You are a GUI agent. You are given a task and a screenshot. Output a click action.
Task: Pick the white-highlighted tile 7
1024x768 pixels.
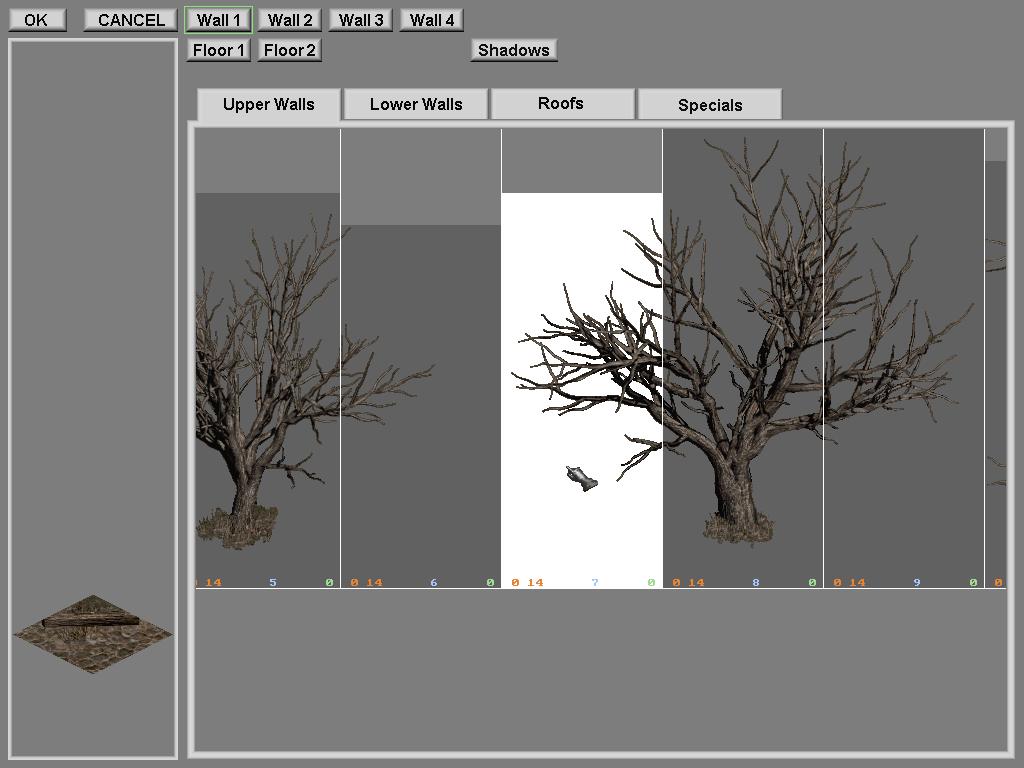pos(582,390)
